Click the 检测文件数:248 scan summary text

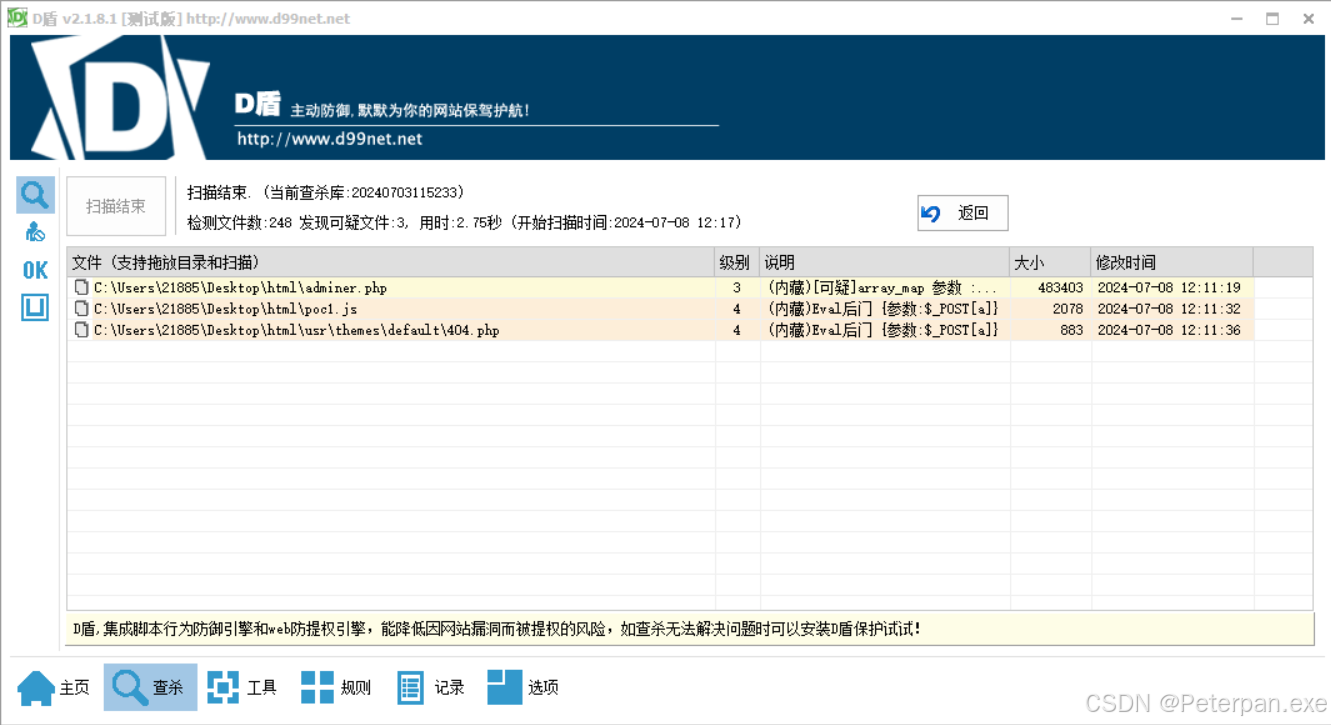tap(465, 223)
